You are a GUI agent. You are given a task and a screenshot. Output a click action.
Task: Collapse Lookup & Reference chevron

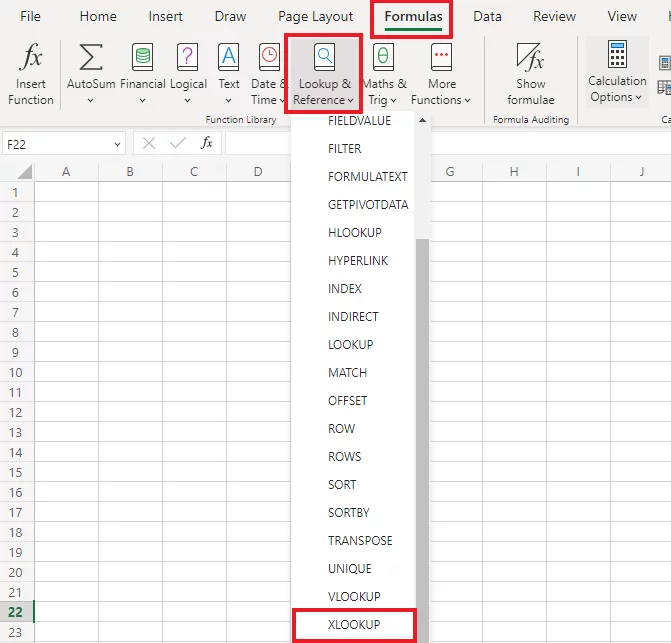(350, 101)
